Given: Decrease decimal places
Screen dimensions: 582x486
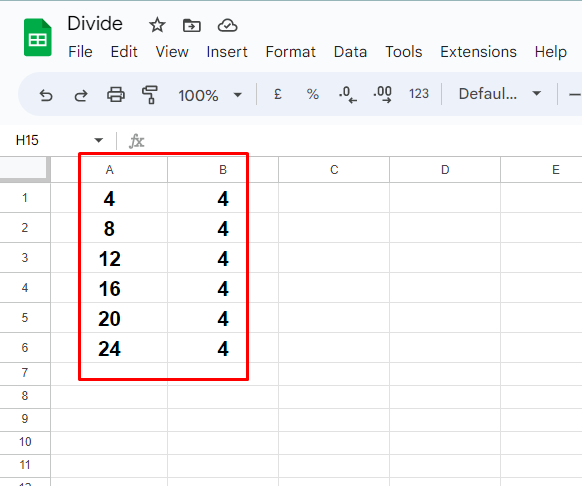Looking at the screenshot, I should [x=348, y=94].
